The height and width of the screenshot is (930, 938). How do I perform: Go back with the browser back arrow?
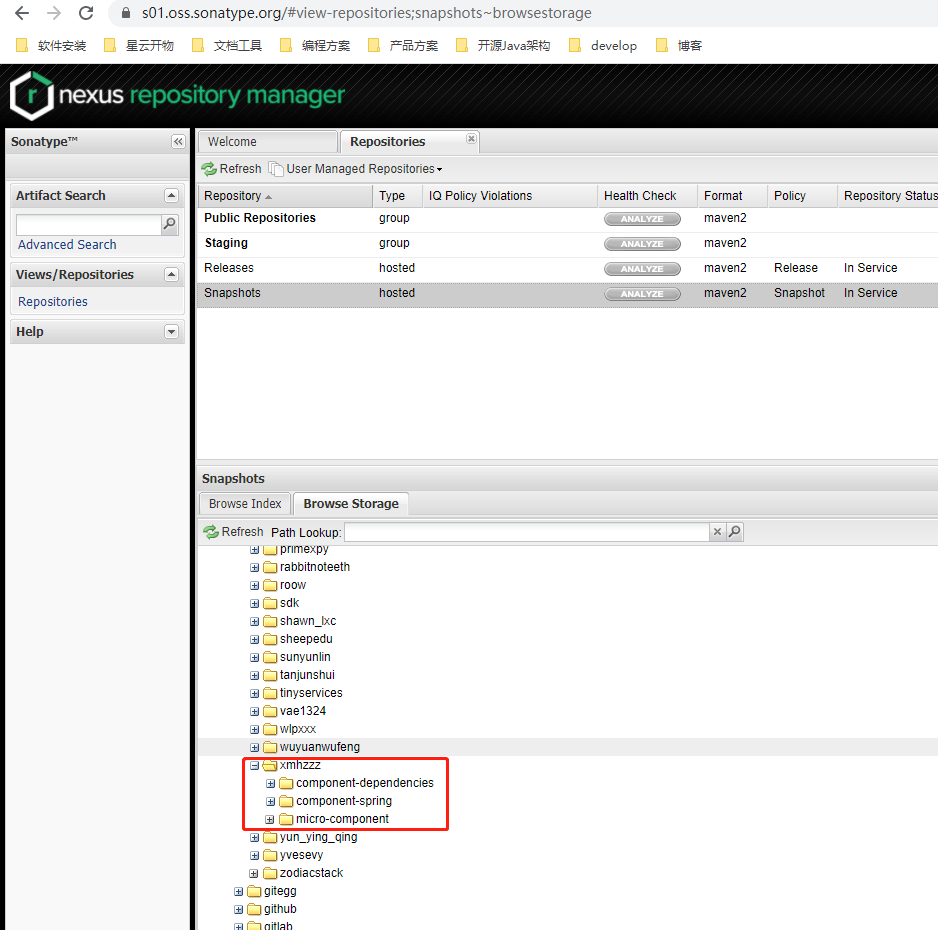click(x=22, y=13)
